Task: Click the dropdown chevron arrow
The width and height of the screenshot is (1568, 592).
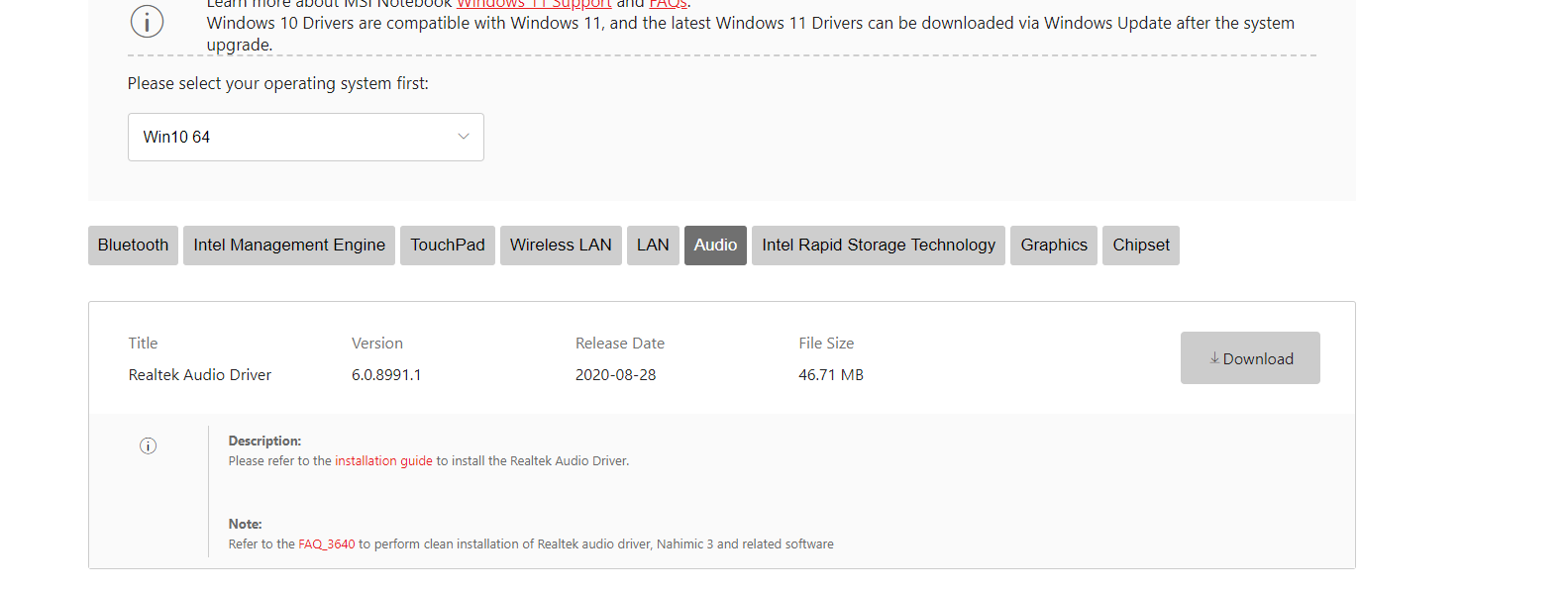Action: click(x=463, y=137)
